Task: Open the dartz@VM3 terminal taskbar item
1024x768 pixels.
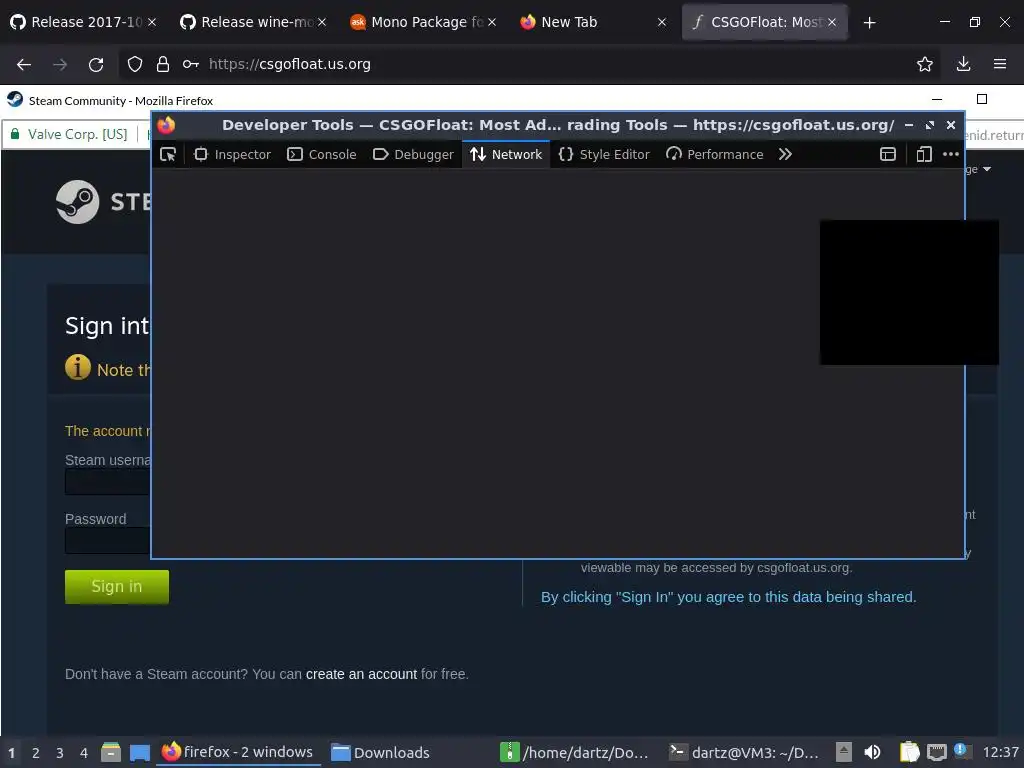Action: pos(744,753)
